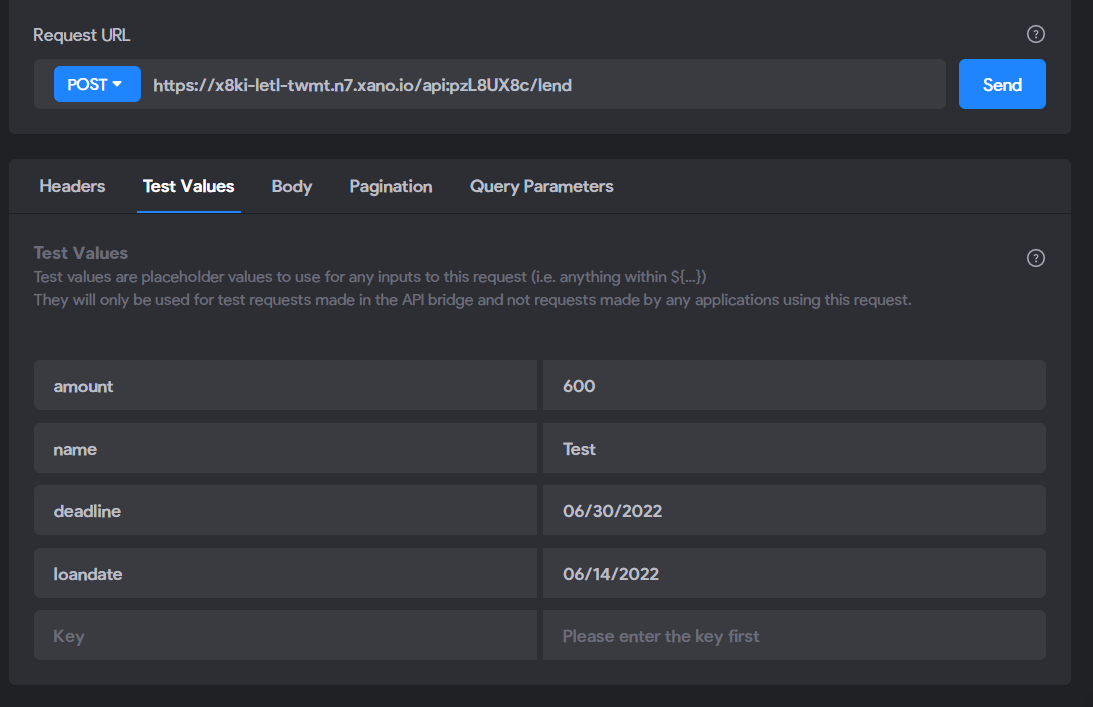1093x707 pixels.
Task: Edit the 'amount' key field
Action: (285, 386)
